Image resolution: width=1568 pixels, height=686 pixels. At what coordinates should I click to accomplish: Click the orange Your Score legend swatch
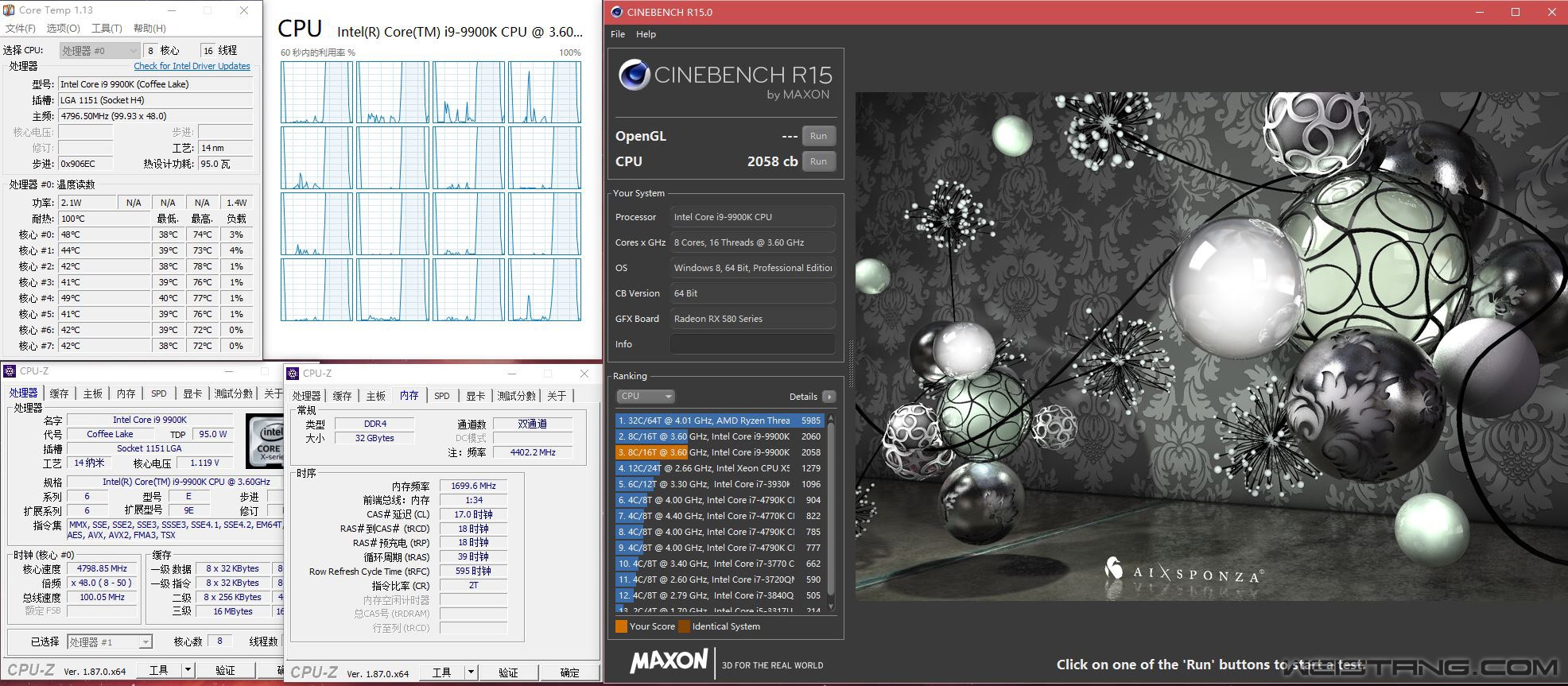coord(621,626)
